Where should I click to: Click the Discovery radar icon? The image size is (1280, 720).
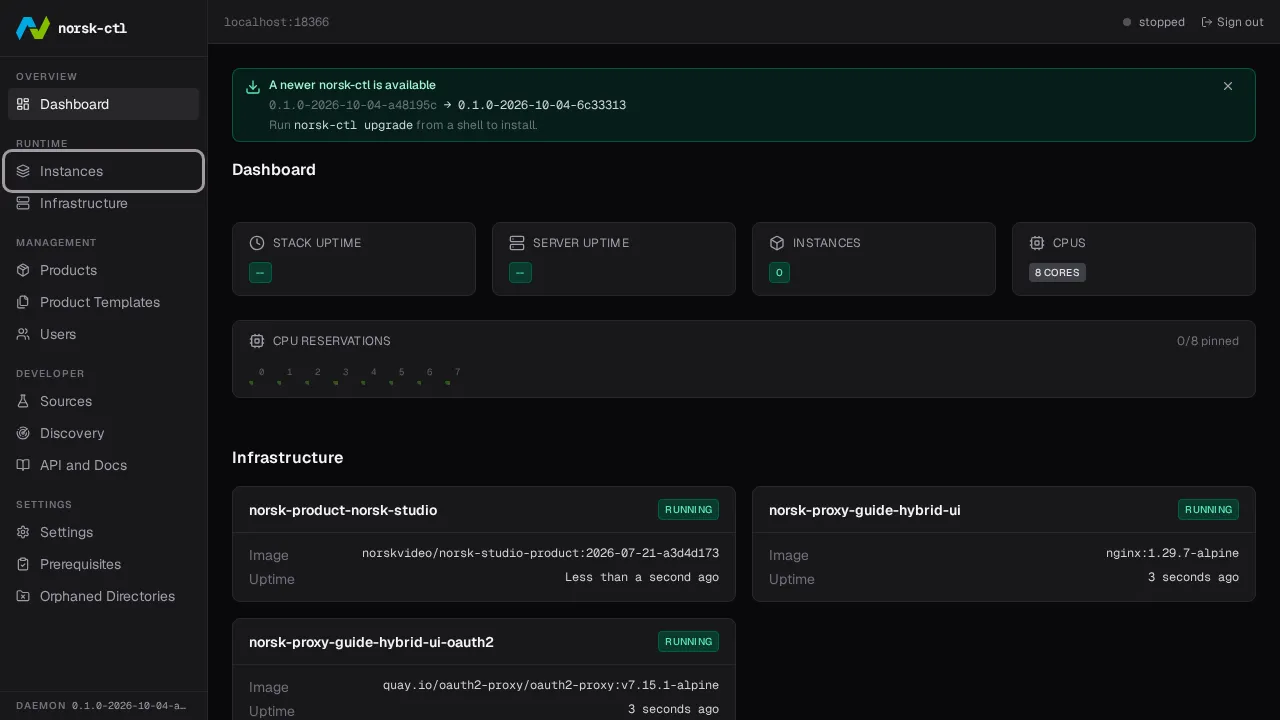[23, 433]
